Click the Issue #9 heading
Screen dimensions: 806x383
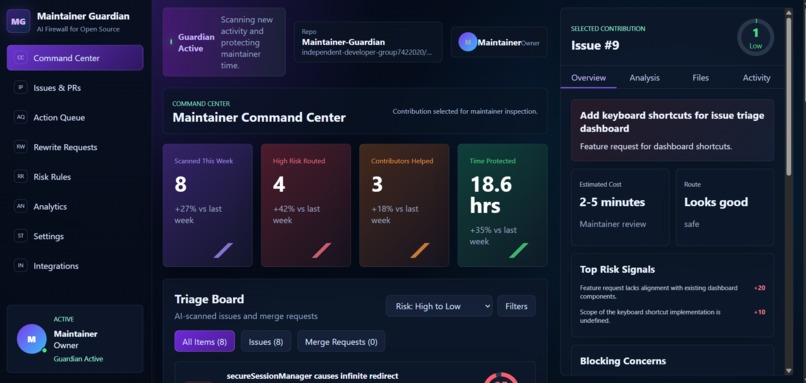[x=595, y=45]
